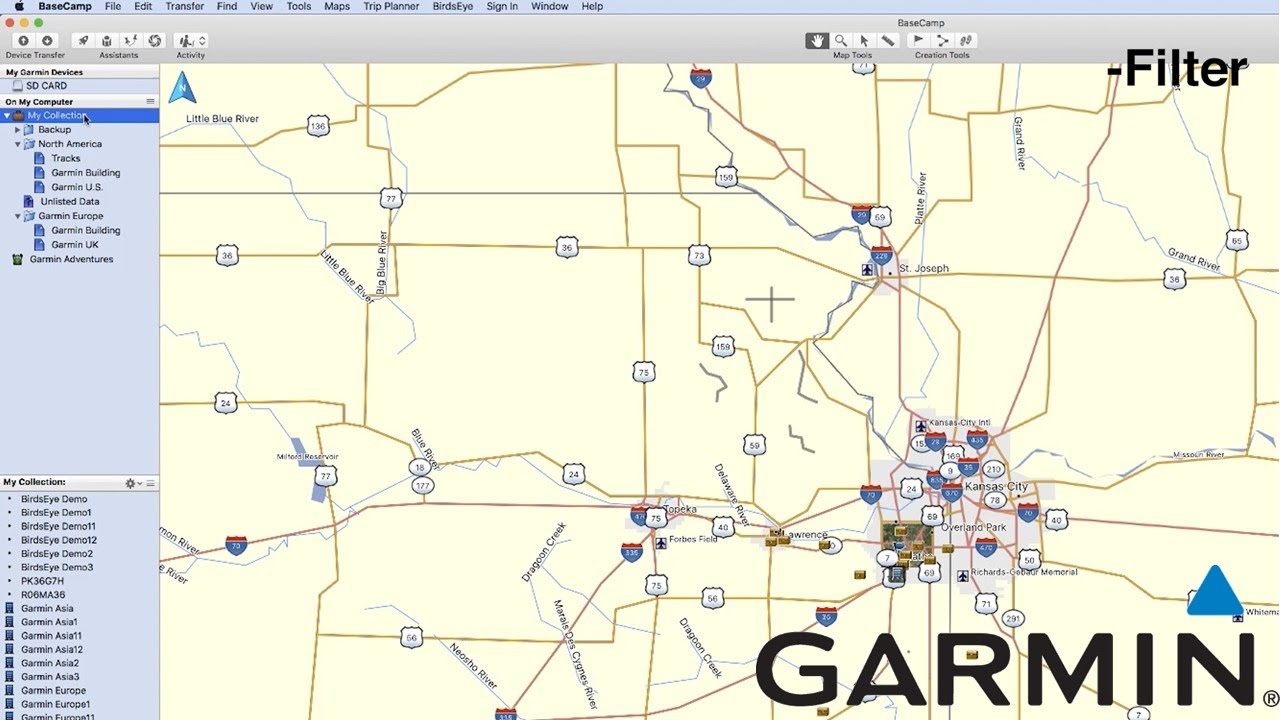Screen dimensions: 1280x720
Task: Open the BaseCamp application menu
Action: coord(65,6)
